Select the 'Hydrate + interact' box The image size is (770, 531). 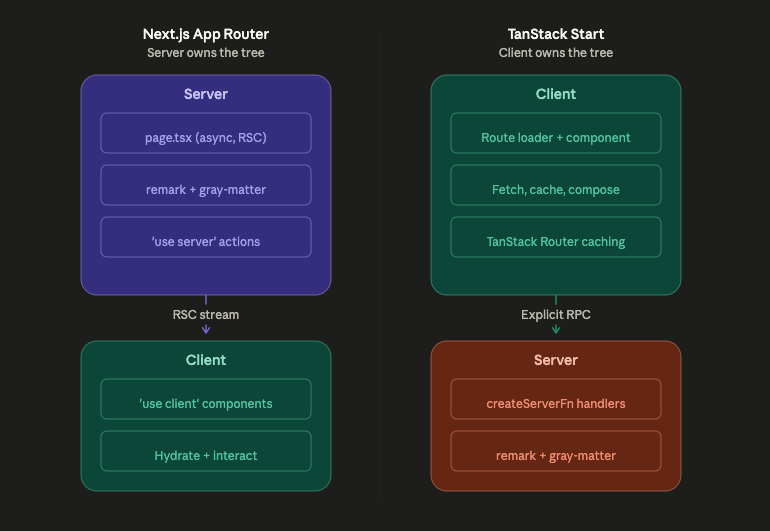tap(206, 451)
